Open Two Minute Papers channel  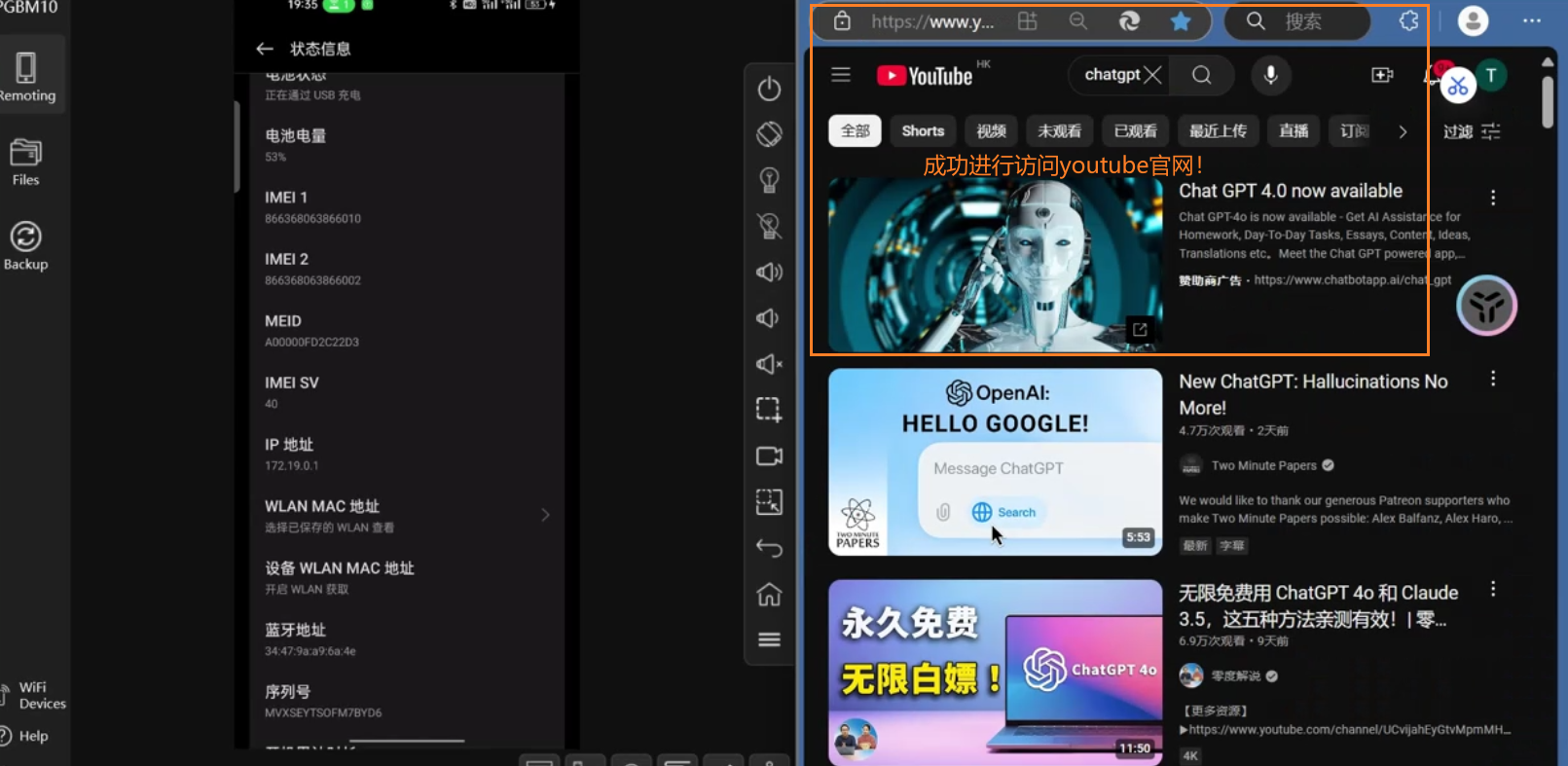pos(1263,465)
